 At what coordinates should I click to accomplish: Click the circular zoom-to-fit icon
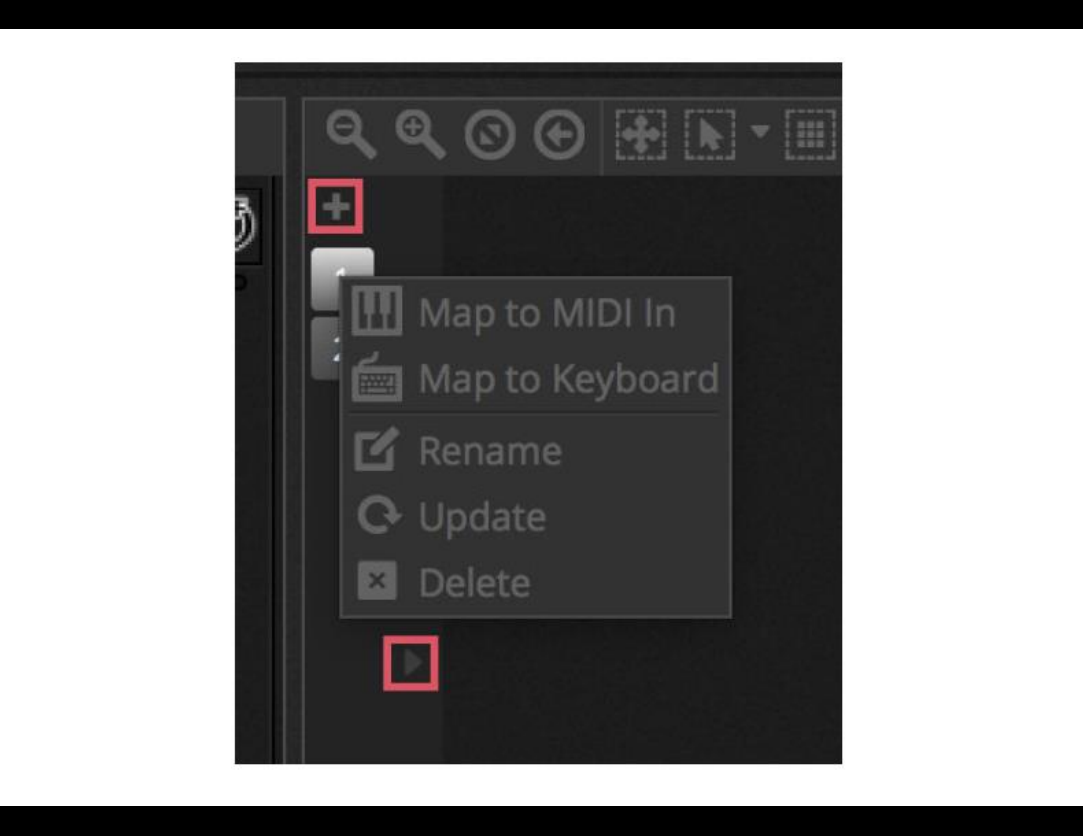[x=490, y=135]
